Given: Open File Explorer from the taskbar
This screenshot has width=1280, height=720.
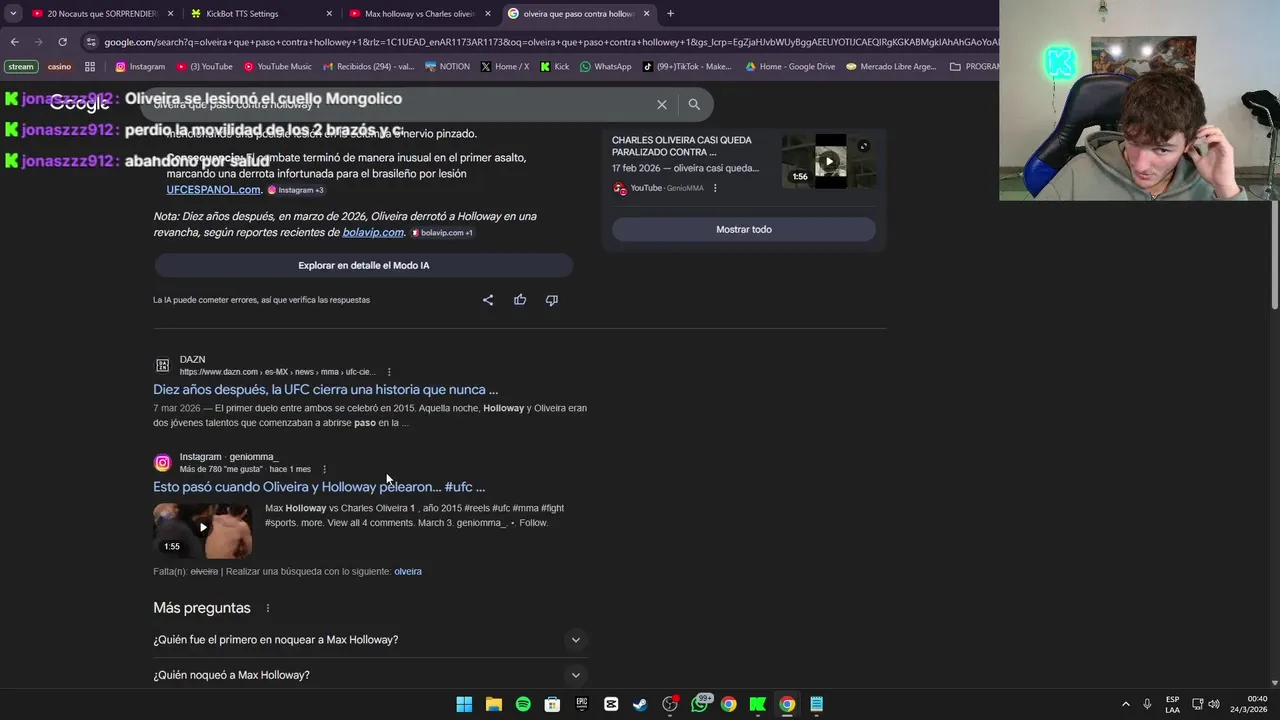Looking at the screenshot, I should tap(493, 704).
